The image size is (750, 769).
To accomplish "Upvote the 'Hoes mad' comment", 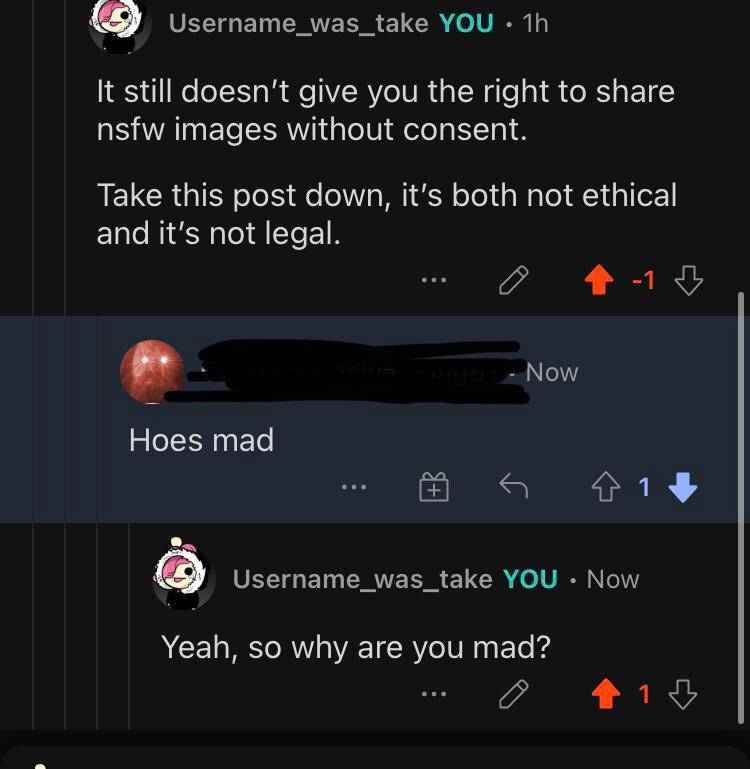I will click(x=605, y=487).
